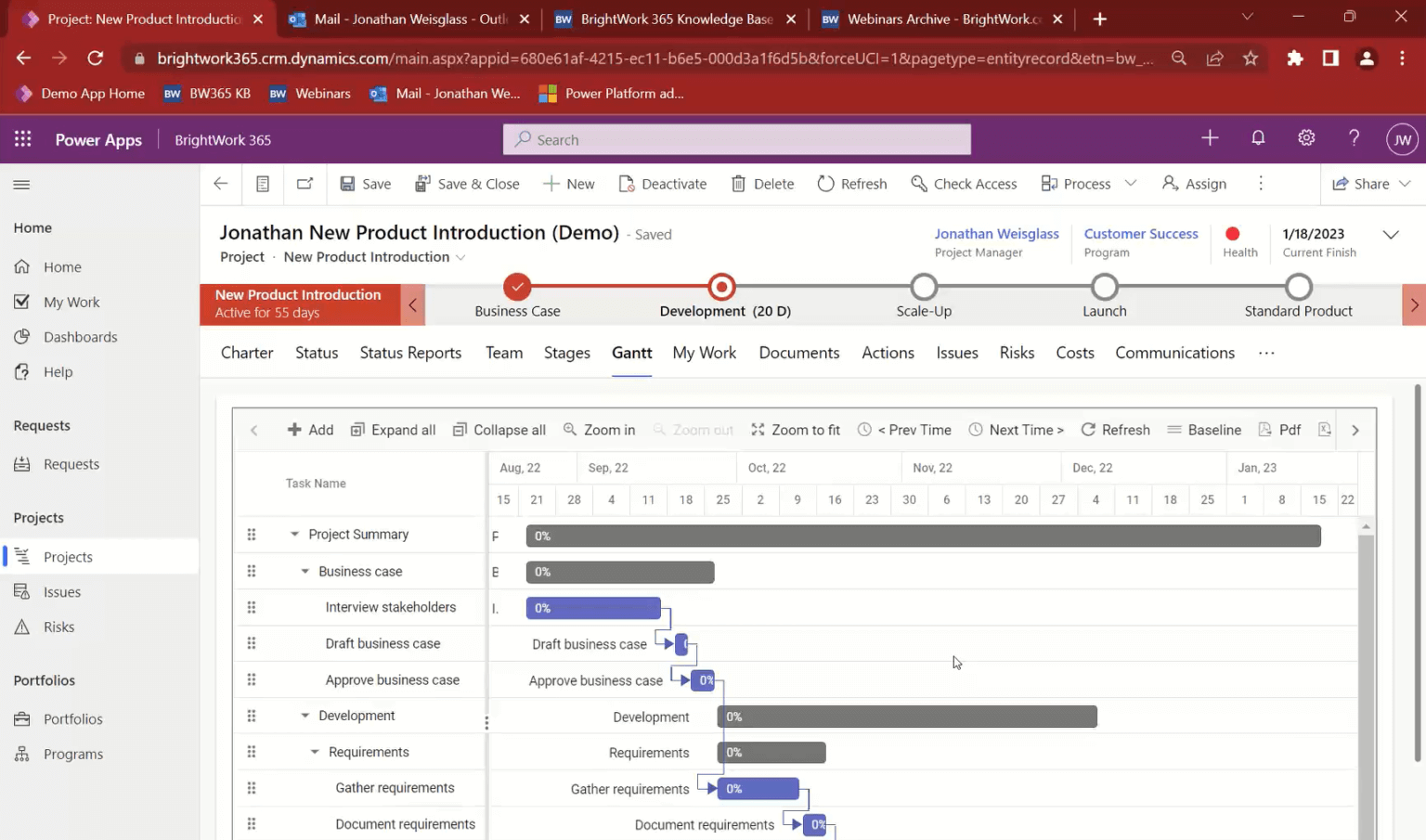Image resolution: width=1426 pixels, height=840 pixels.
Task: Open the Process dropdown arrow
Action: (1132, 184)
